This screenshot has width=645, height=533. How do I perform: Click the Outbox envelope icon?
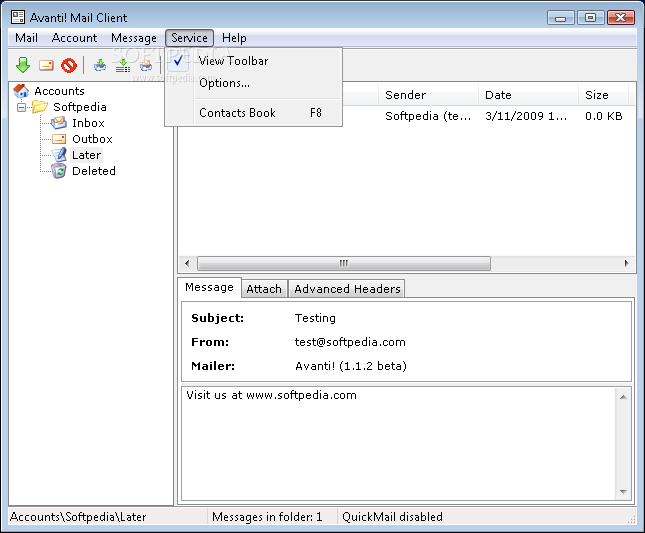coord(59,139)
